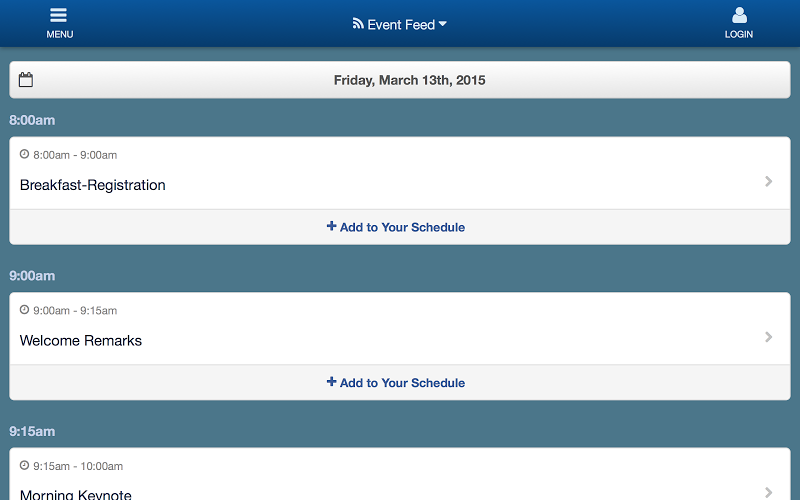Select the Event Feed title menu

pyautogui.click(x=399, y=24)
